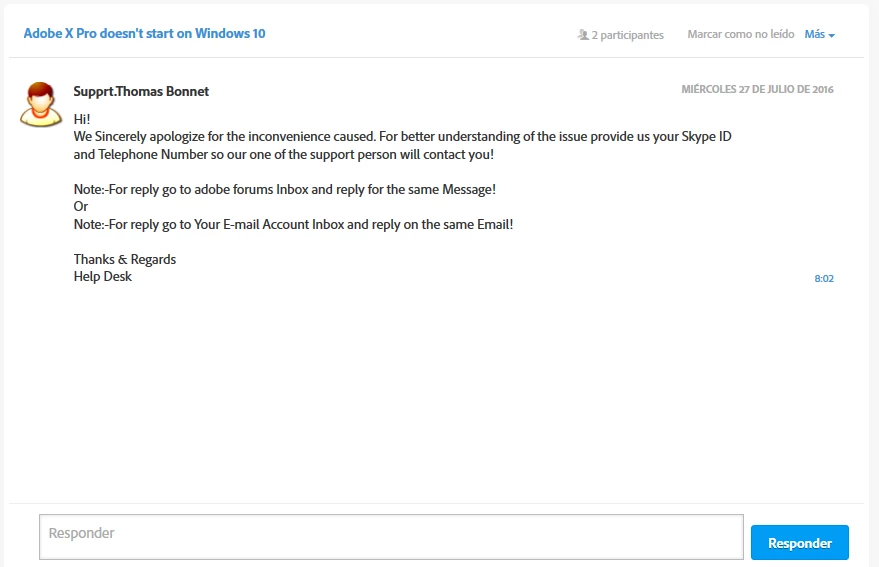Click the 2 participantes label
879x567 pixels.
627,35
